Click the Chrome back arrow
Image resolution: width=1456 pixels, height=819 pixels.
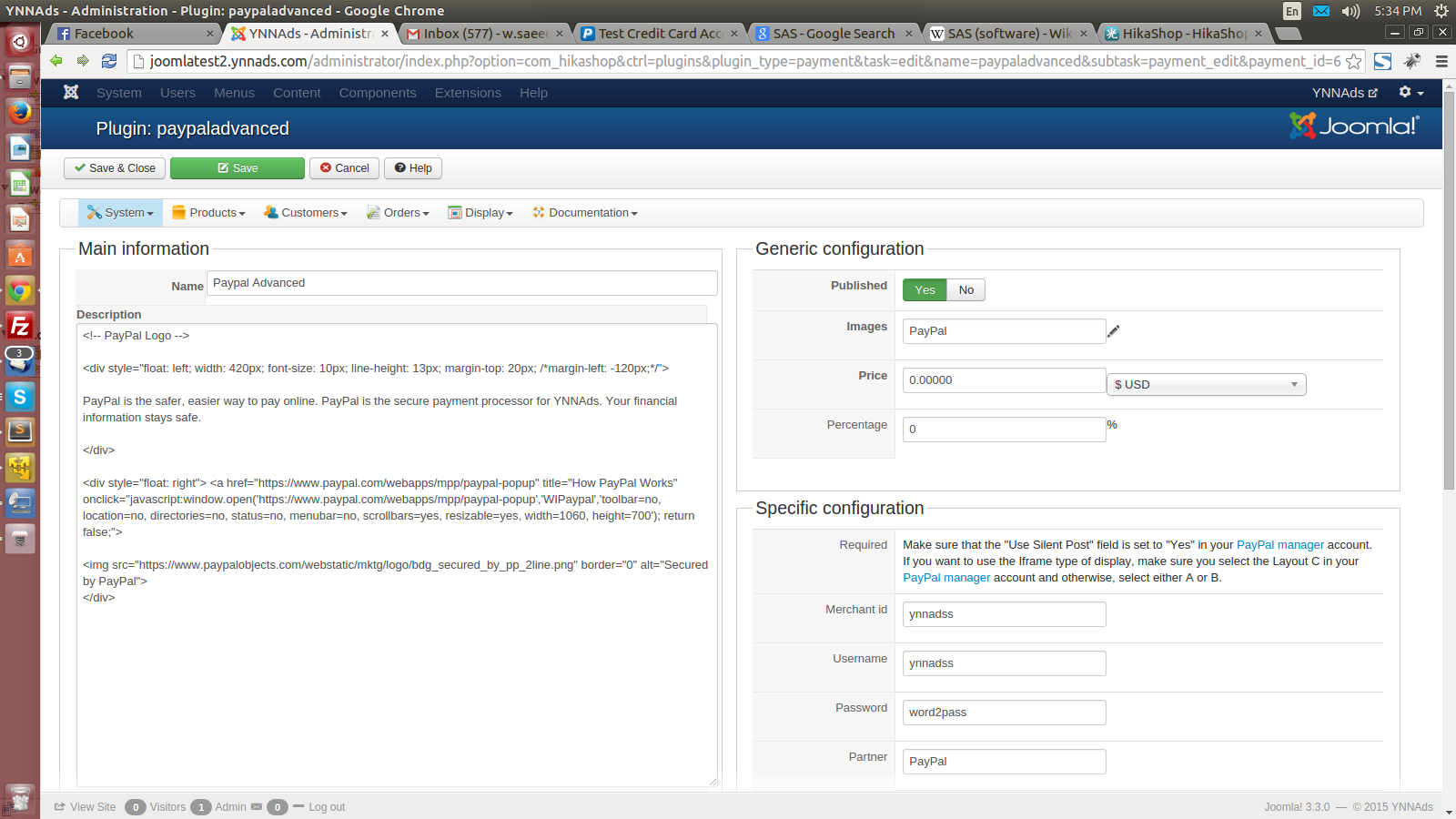click(x=56, y=61)
